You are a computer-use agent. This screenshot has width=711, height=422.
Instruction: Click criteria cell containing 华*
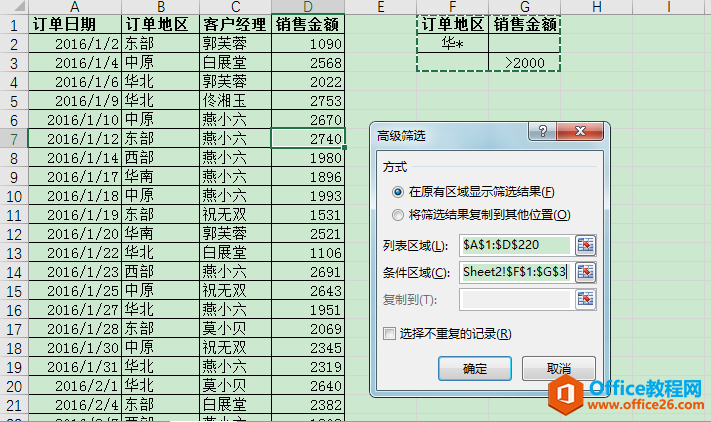coord(453,44)
